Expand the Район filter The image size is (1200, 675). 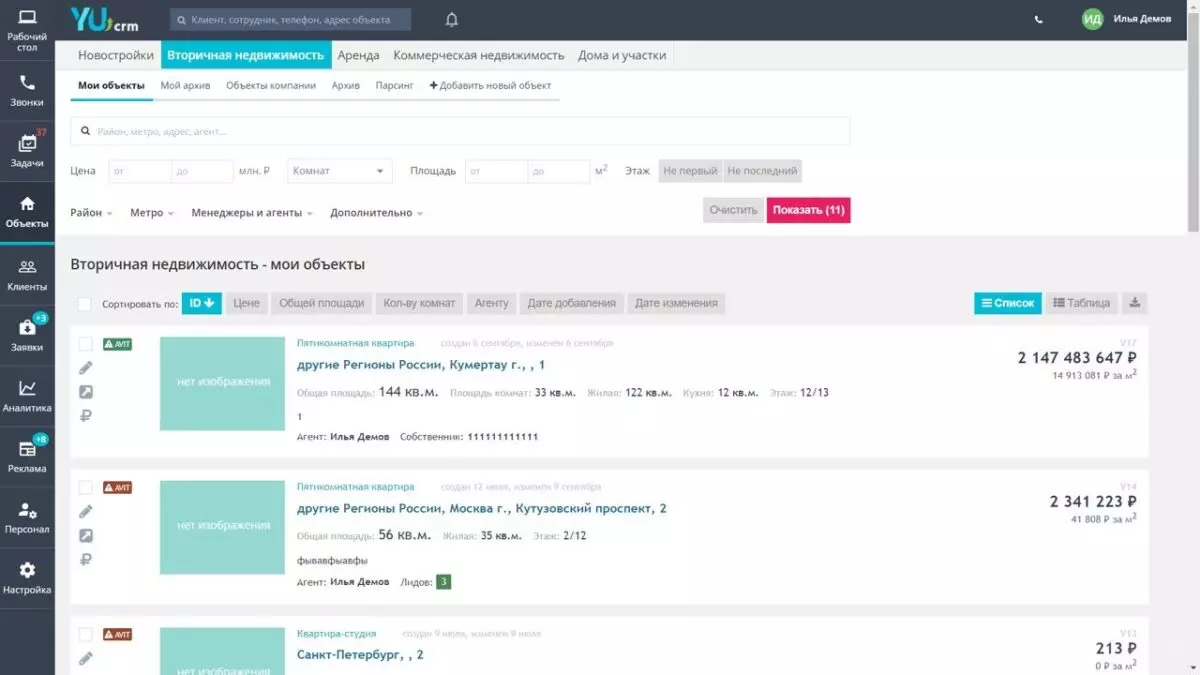click(91, 213)
